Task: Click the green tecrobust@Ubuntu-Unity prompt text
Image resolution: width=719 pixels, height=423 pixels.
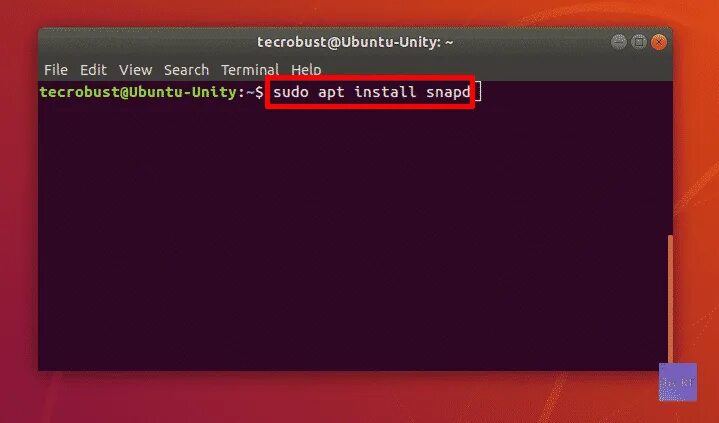Action: (x=138, y=92)
